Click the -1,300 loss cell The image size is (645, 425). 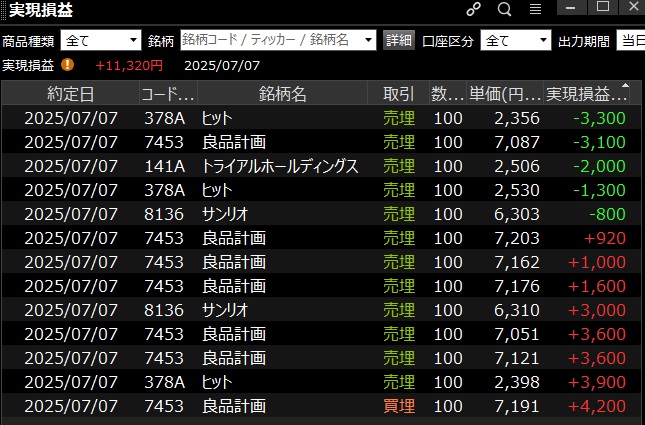coord(599,190)
